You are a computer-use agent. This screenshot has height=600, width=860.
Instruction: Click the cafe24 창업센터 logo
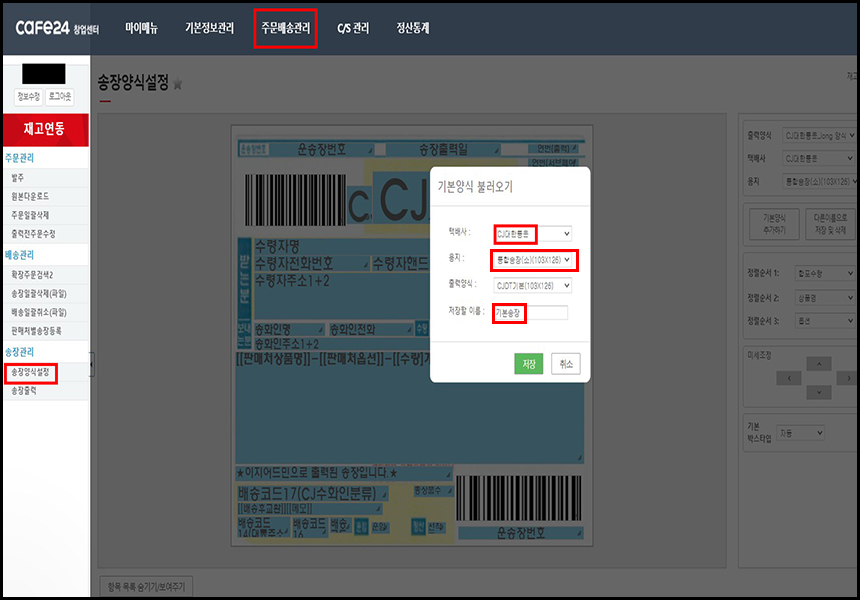coord(57,27)
